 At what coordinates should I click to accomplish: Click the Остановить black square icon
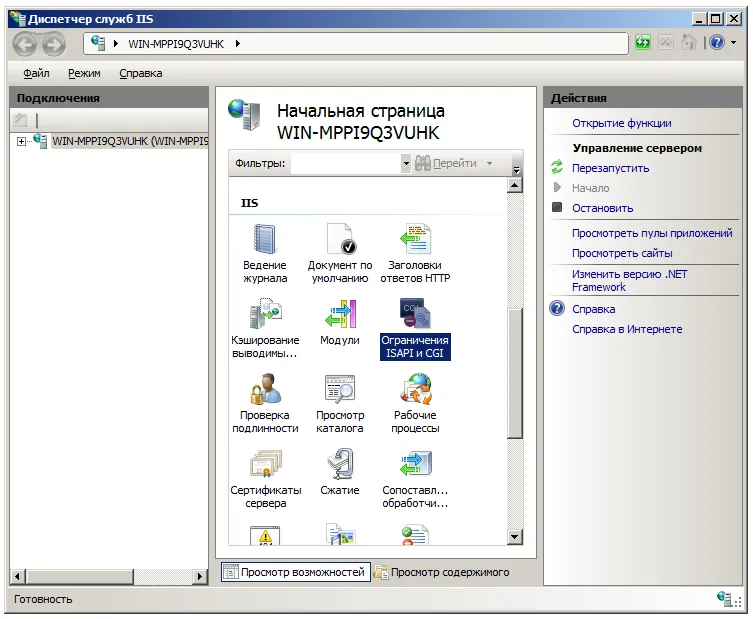557,207
